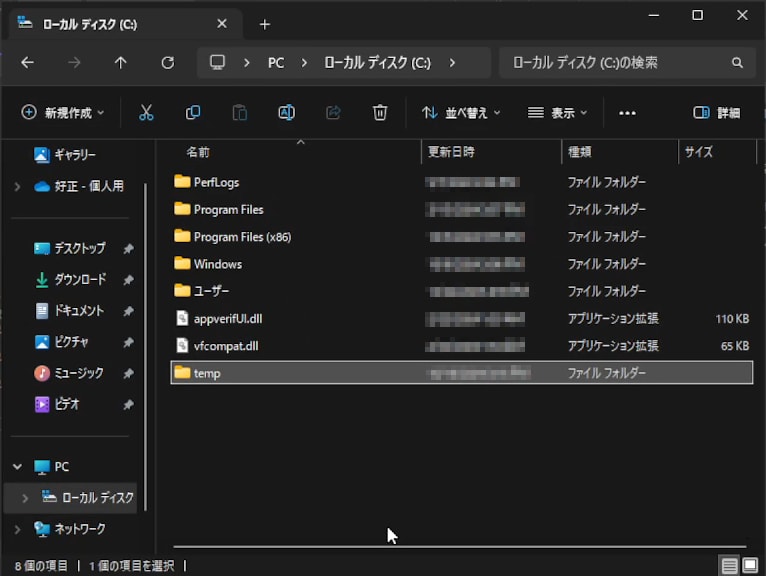Image resolution: width=766 pixels, height=576 pixels.
Task: Click the navigation pane vertical scrollbar
Action: (145, 347)
